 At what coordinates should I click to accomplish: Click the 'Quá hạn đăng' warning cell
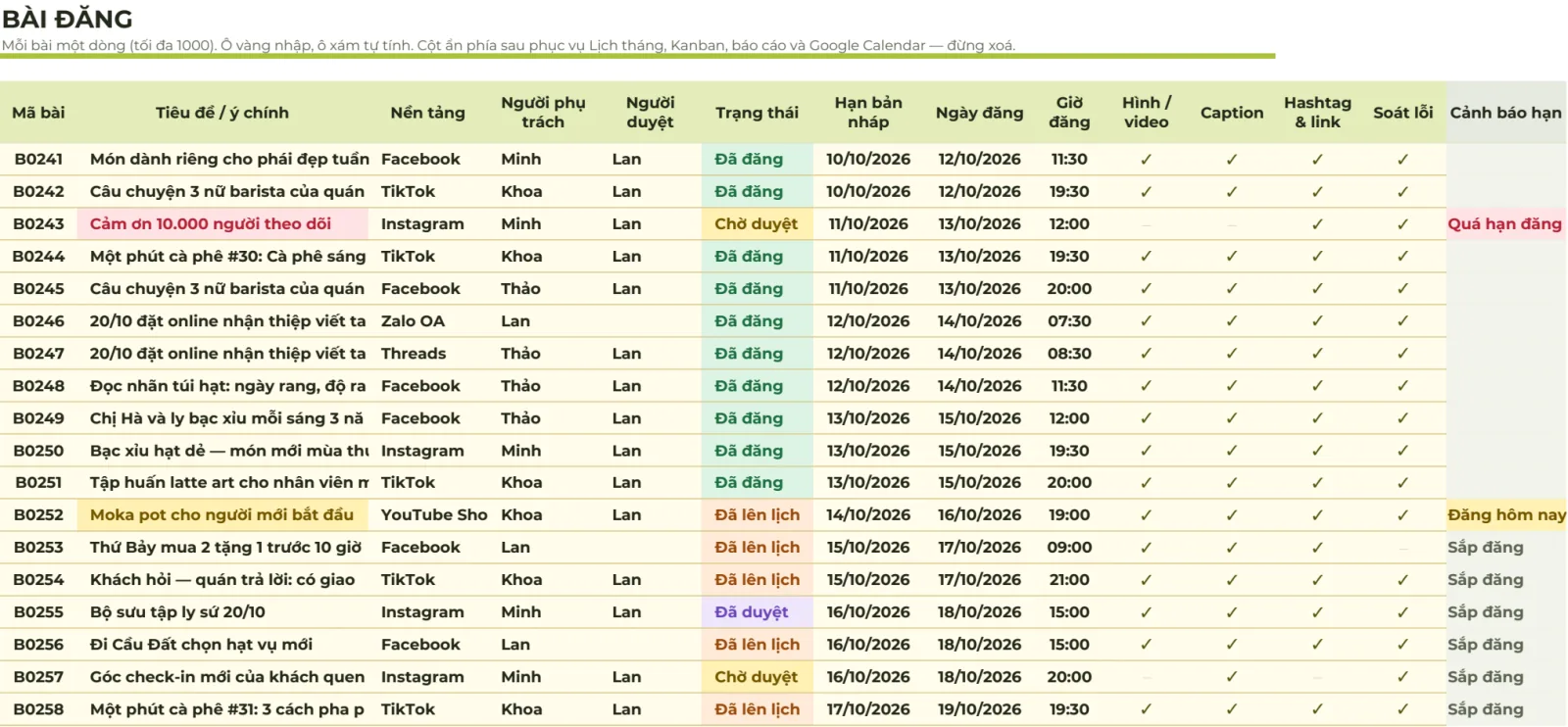[1505, 223]
